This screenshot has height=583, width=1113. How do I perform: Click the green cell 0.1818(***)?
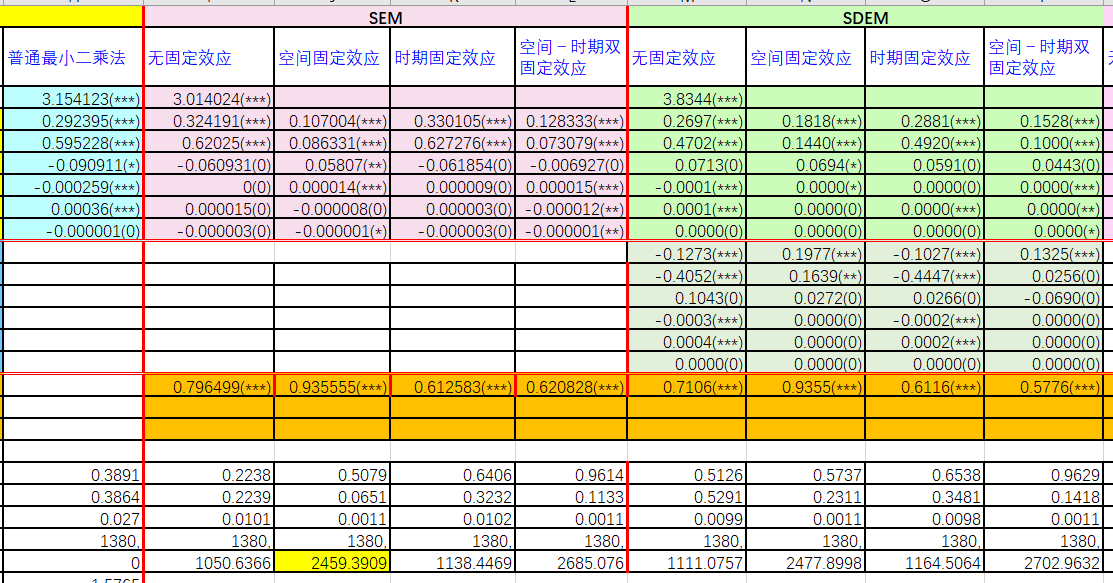pos(806,121)
